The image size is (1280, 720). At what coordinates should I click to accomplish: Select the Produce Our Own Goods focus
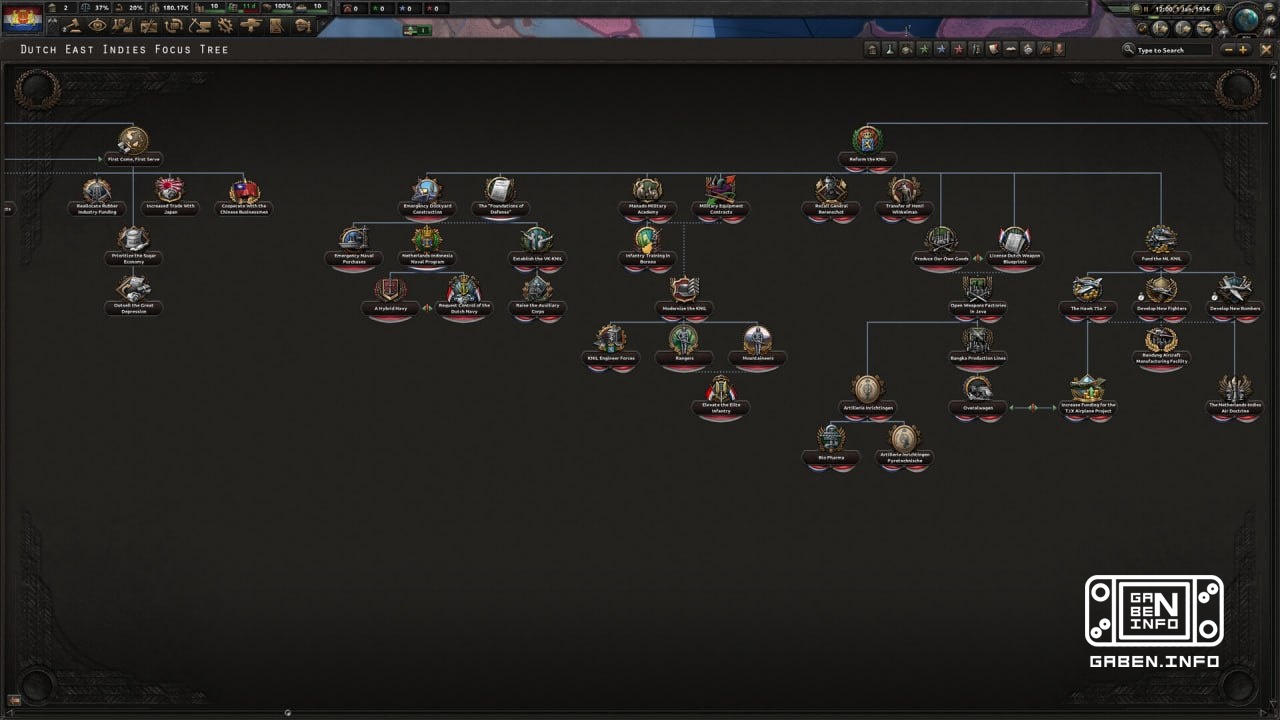pos(941,246)
